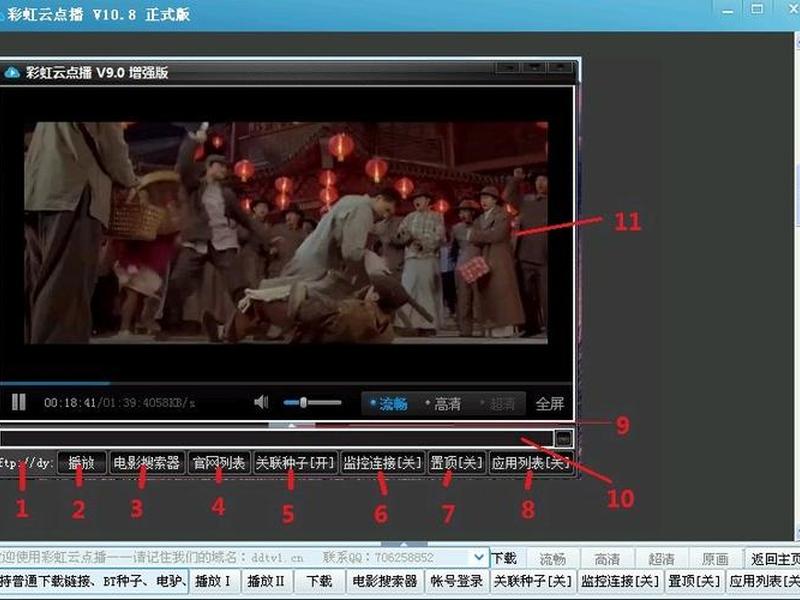The width and height of the screenshot is (800, 600).
Task: Click the address combo box with ddtv1.cn text
Action: pos(243,558)
